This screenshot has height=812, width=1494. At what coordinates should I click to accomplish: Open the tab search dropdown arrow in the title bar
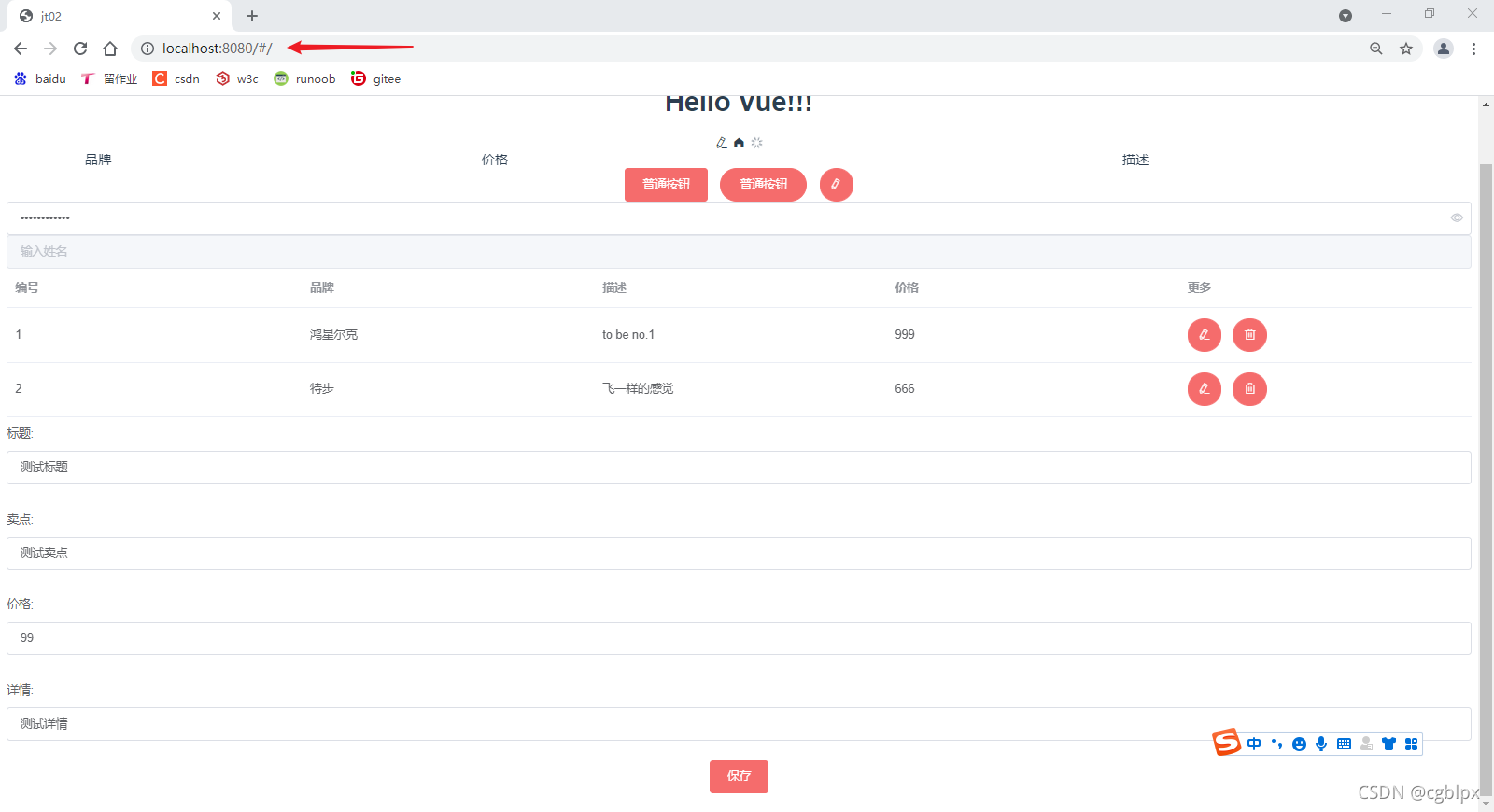click(1346, 16)
